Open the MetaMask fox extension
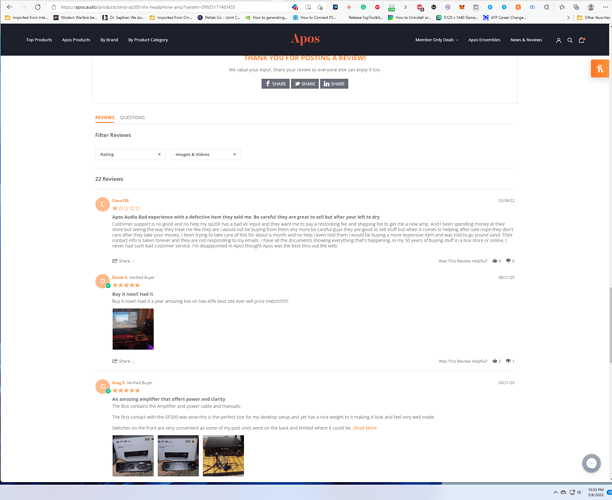This screenshot has height=500, width=612. (x=462, y=7)
